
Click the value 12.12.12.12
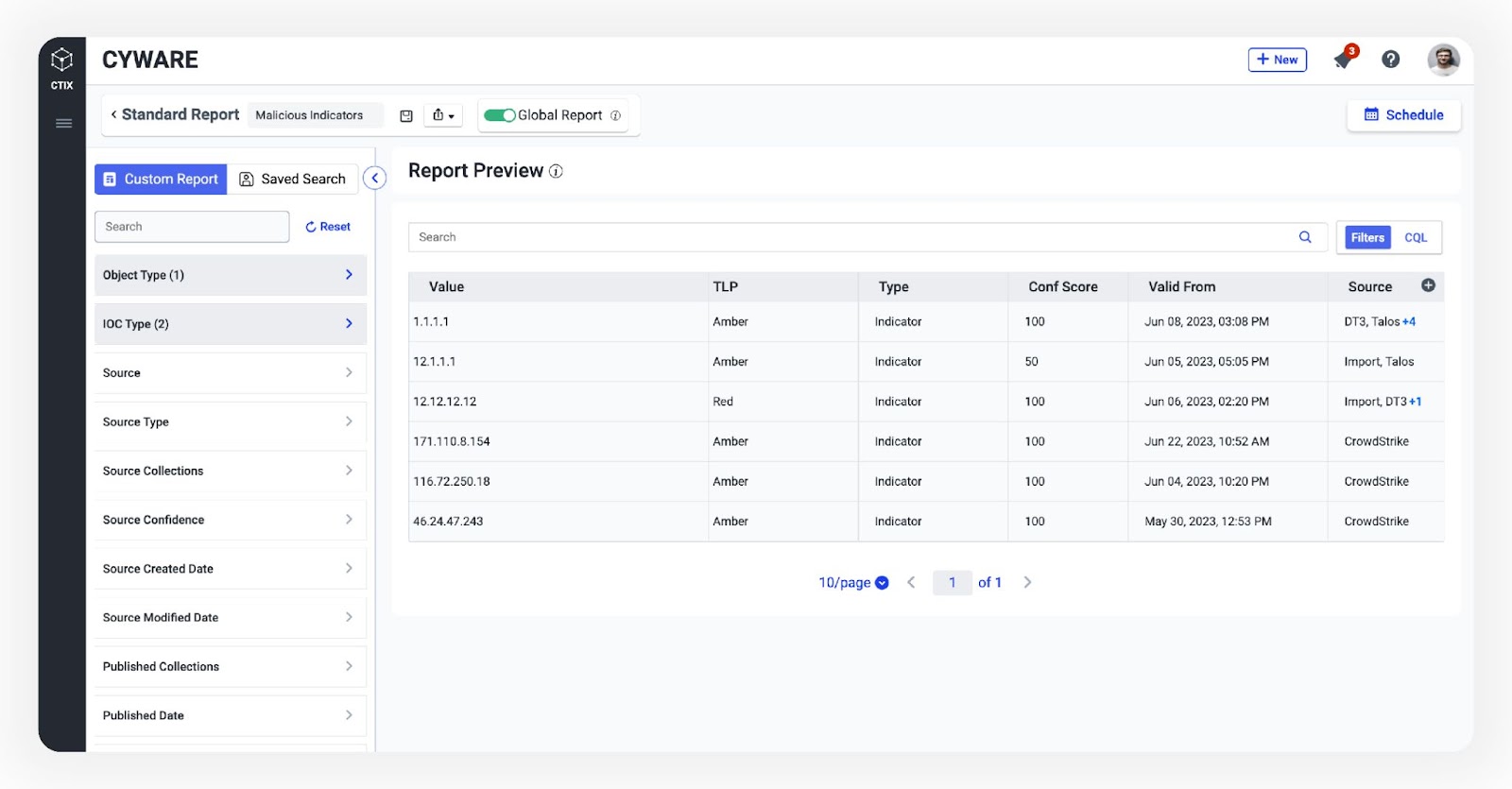pyautogui.click(x=444, y=402)
